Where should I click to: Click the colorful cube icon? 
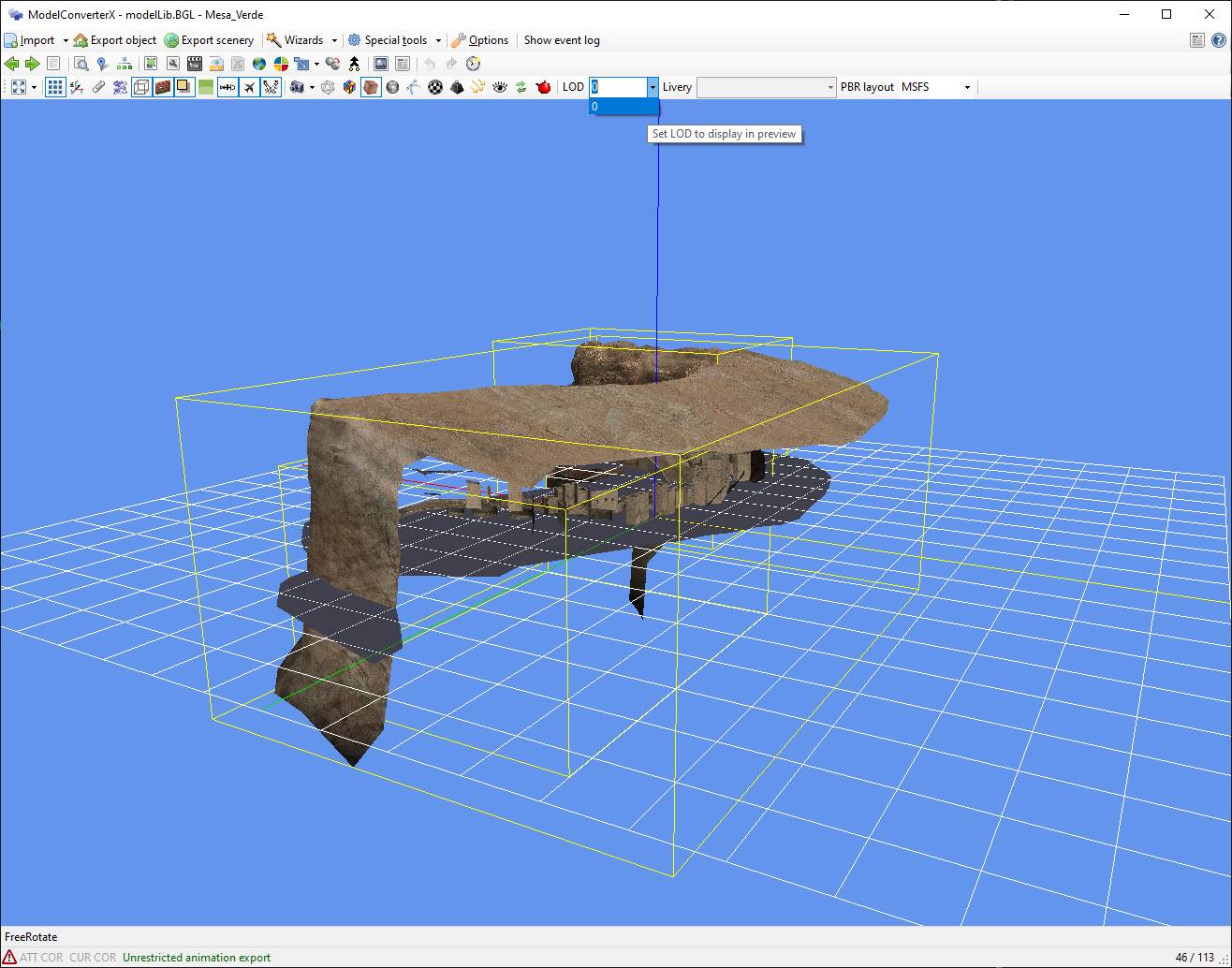coord(349,87)
